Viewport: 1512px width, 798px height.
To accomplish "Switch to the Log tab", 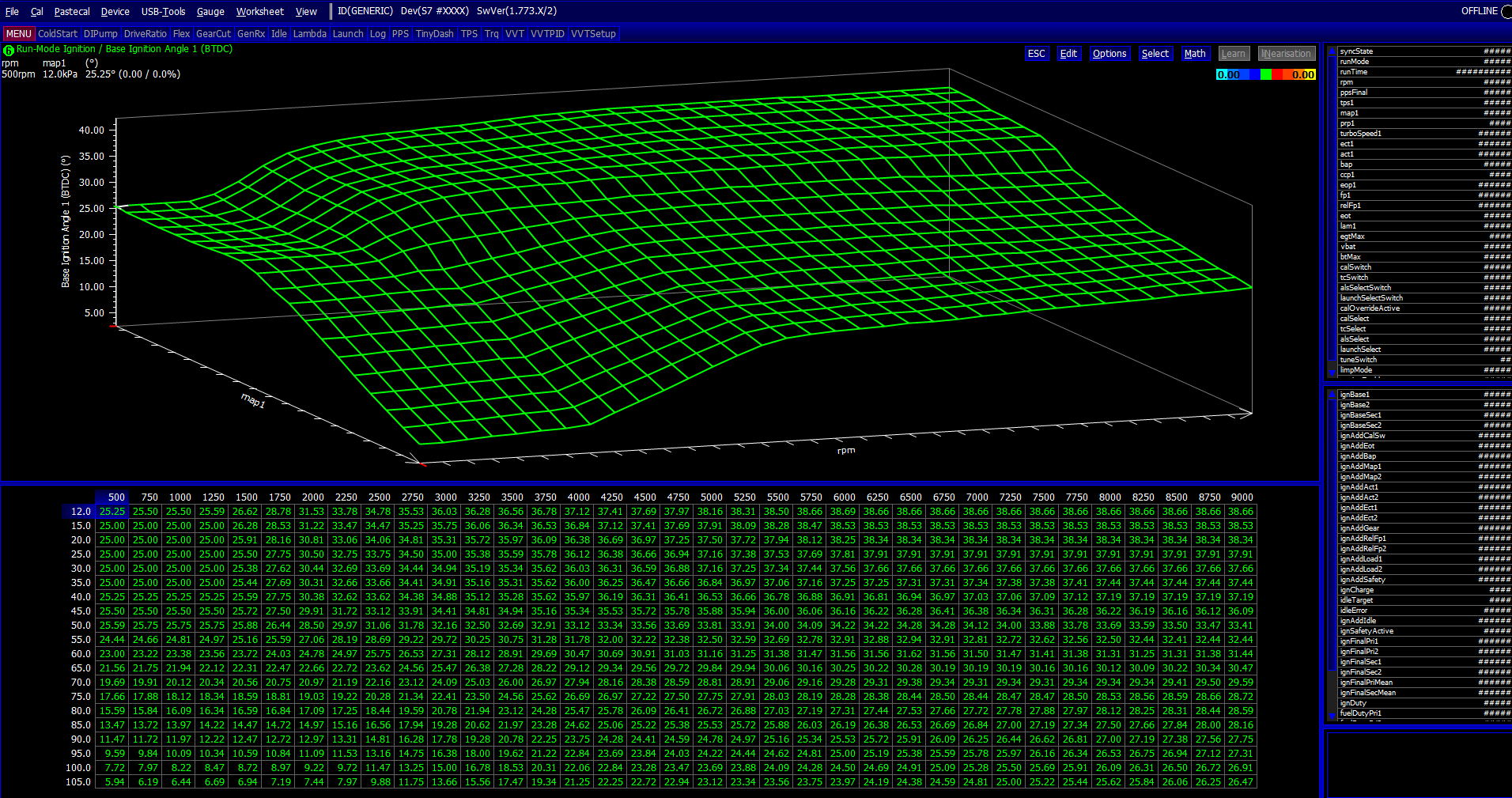I will pyautogui.click(x=378, y=34).
